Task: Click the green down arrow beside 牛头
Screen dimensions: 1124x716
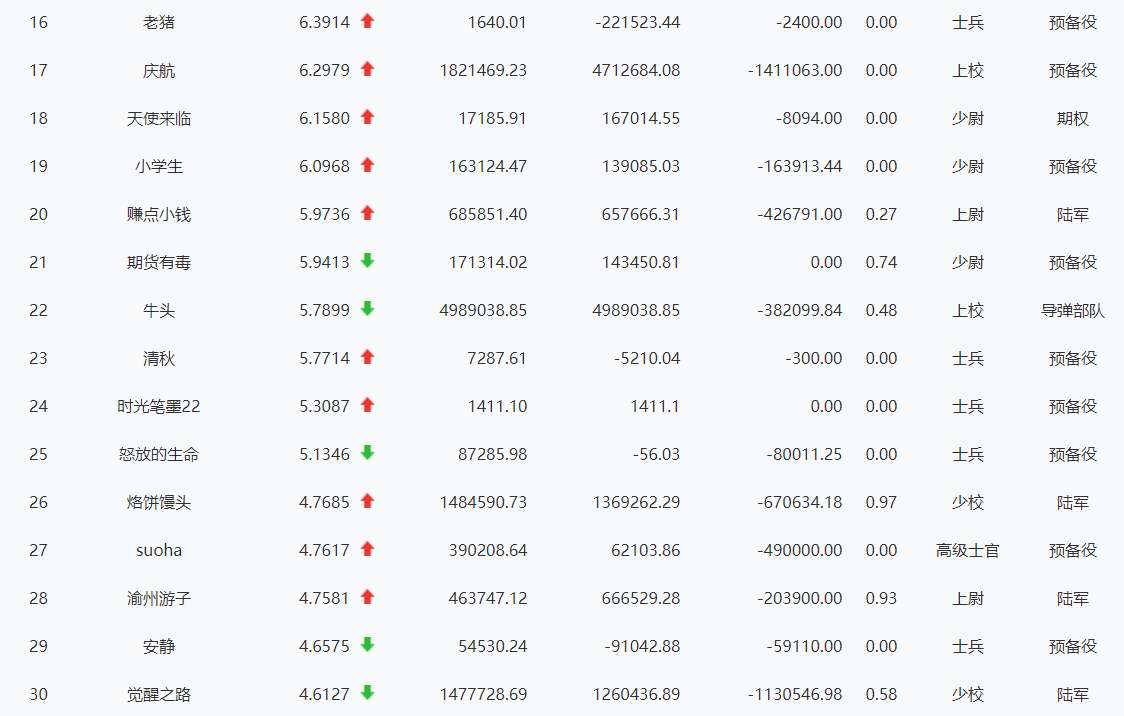Action: 367,309
